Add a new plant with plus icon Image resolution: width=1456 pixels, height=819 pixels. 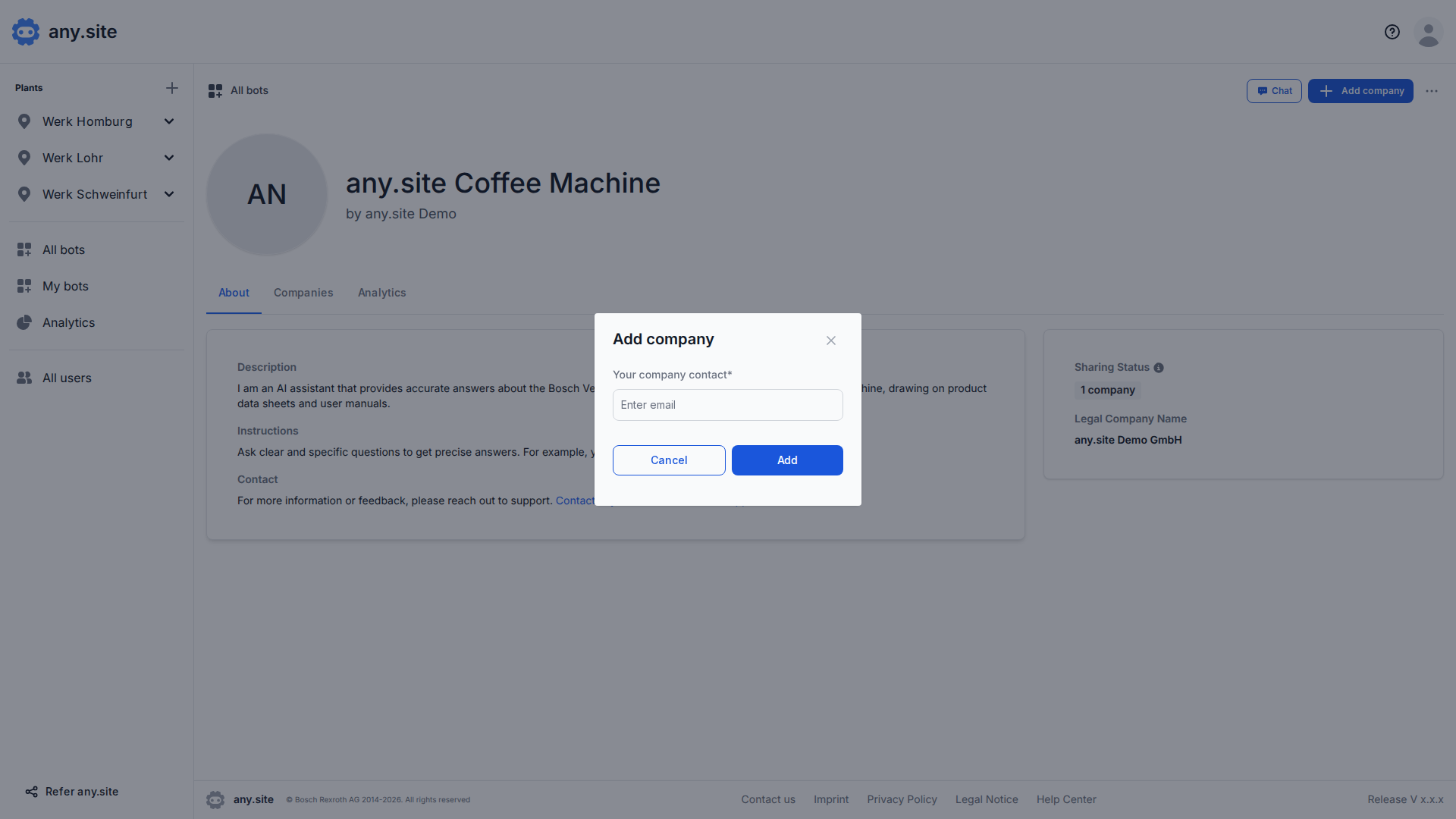click(172, 88)
